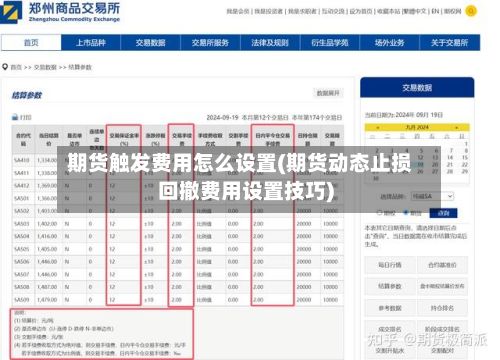The height and width of the screenshot is (360, 500).
Task: Open the 交易数据 menu
Action: tap(151, 42)
